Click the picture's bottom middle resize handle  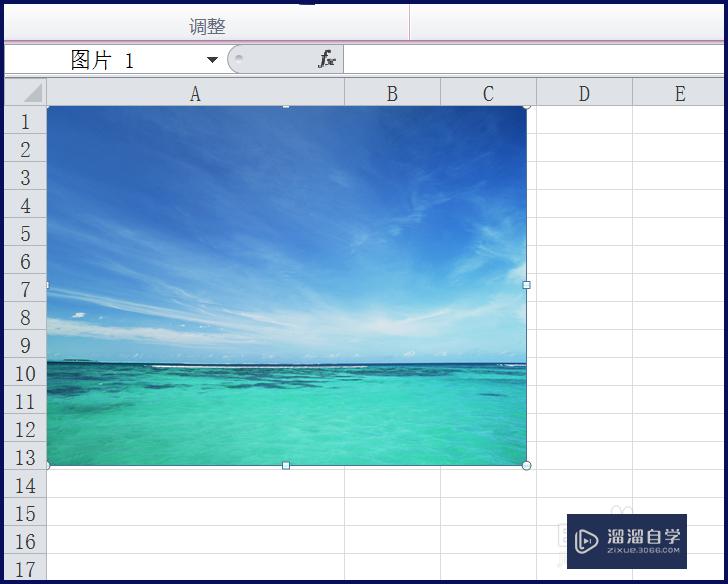[286, 465]
